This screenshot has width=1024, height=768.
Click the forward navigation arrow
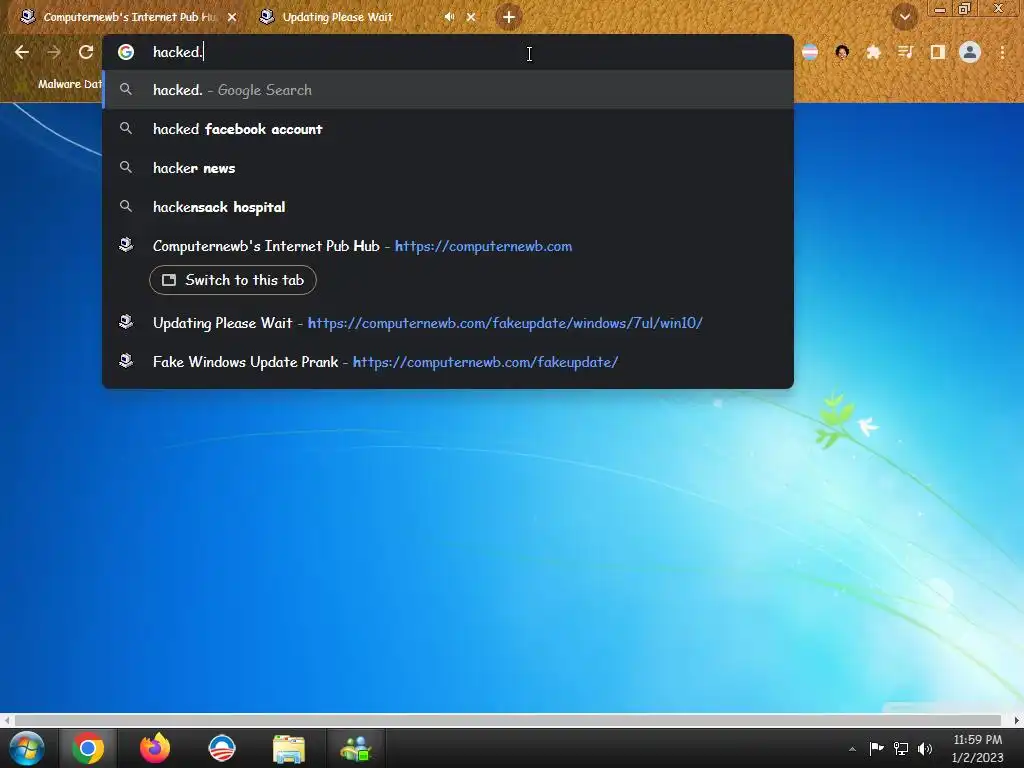(x=54, y=52)
